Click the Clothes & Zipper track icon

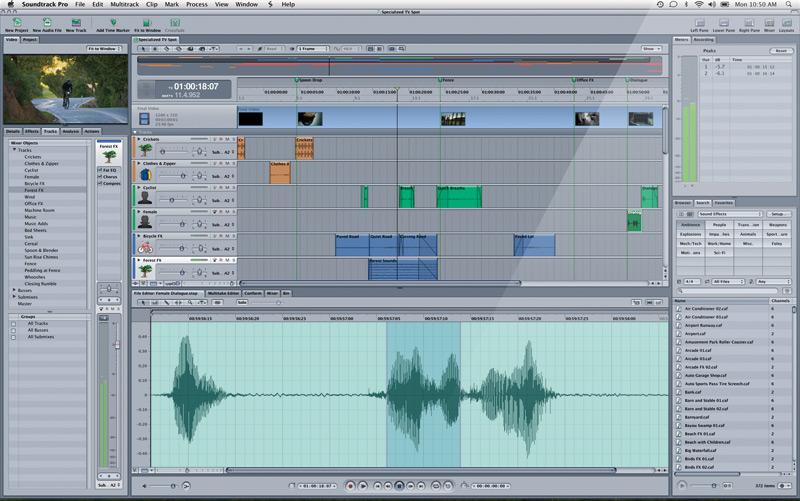coord(145,174)
